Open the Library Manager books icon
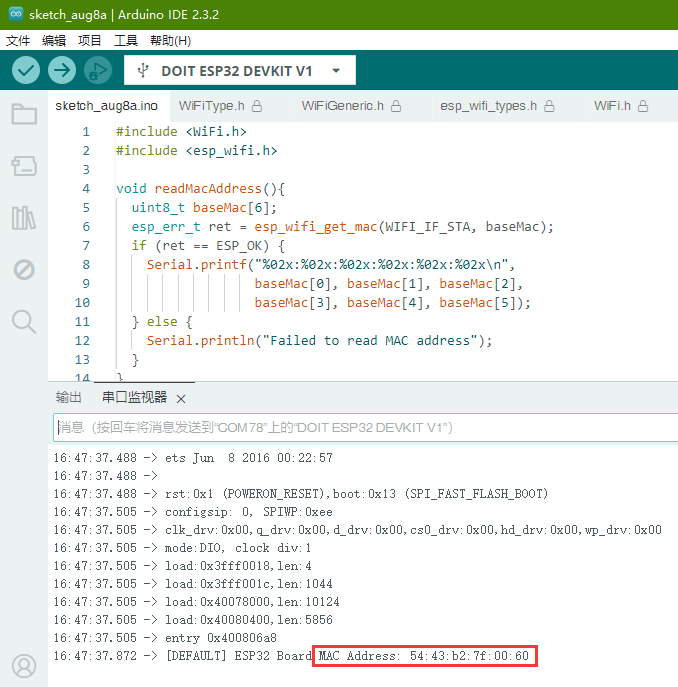Viewport: 678px width, 687px height. click(x=24, y=218)
